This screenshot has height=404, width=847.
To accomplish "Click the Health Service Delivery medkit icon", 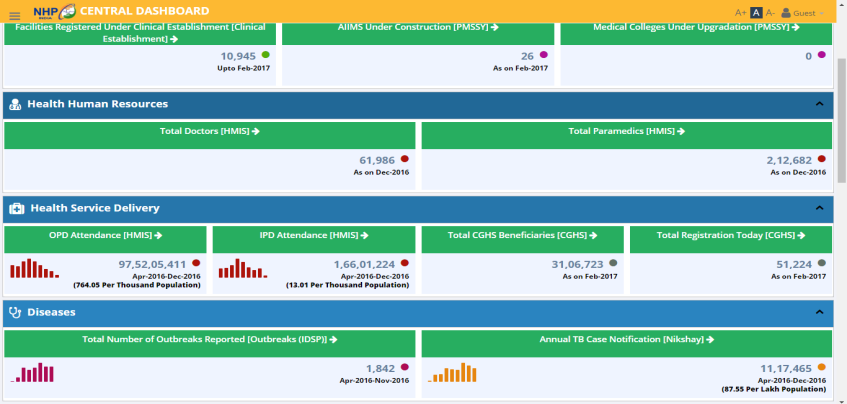I will tap(17, 208).
